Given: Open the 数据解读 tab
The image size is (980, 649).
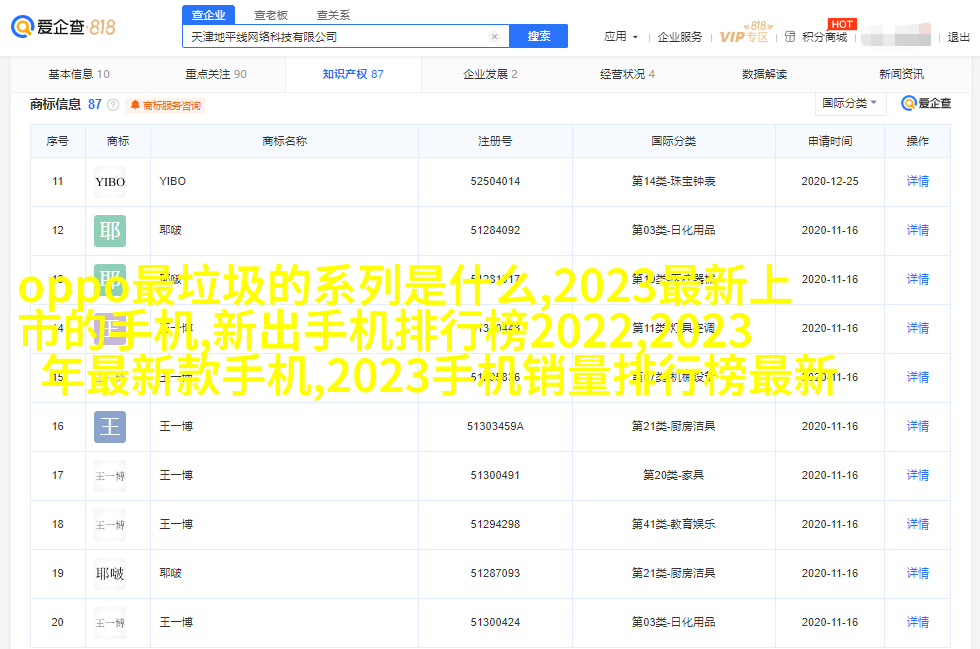Looking at the screenshot, I should click(x=764, y=74).
